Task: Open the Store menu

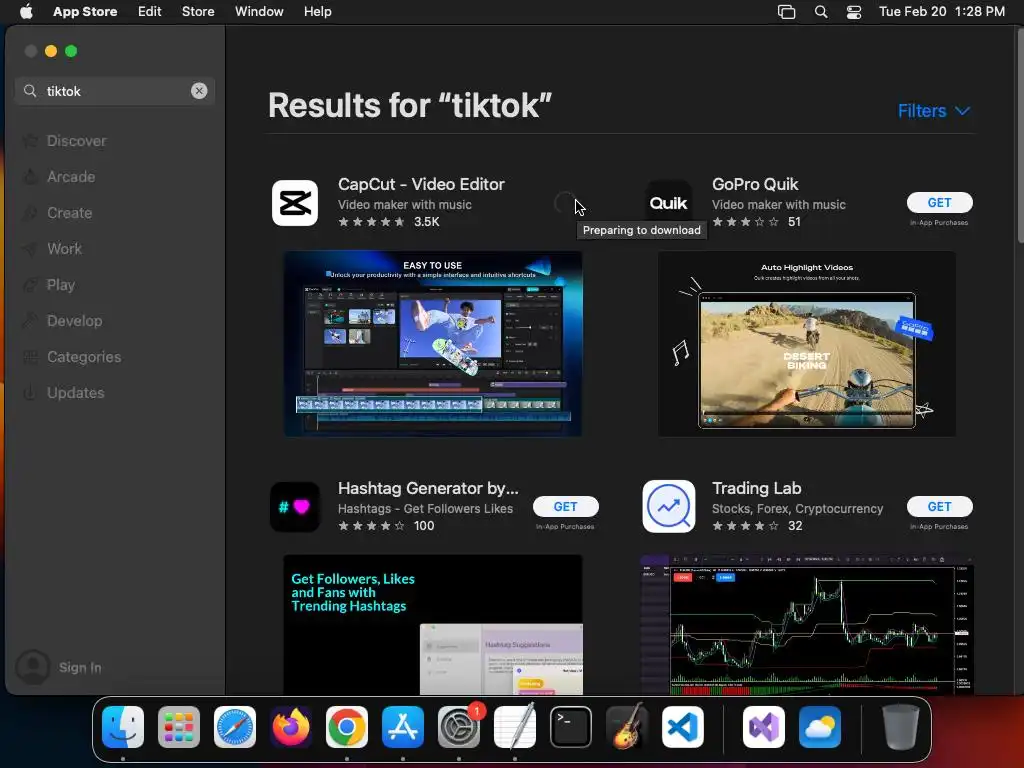Action: coord(198,12)
